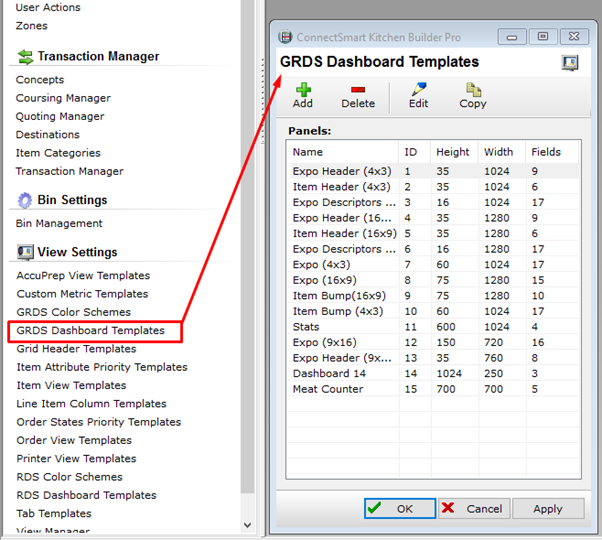602x540 pixels.
Task: Click the Edit pencil icon
Action: 418,90
